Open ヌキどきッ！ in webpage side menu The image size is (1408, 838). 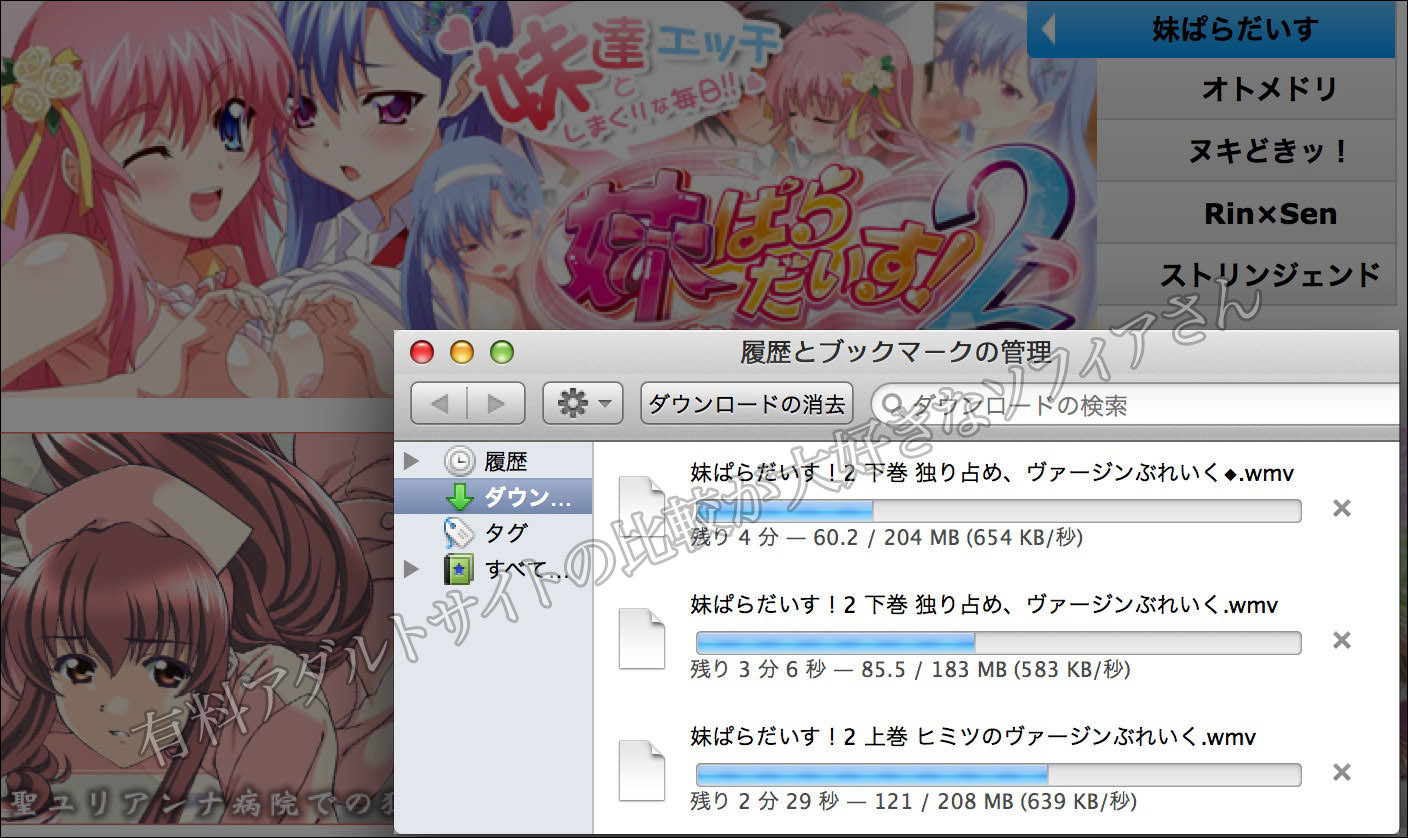pyautogui.click(x=1246, y=151)
